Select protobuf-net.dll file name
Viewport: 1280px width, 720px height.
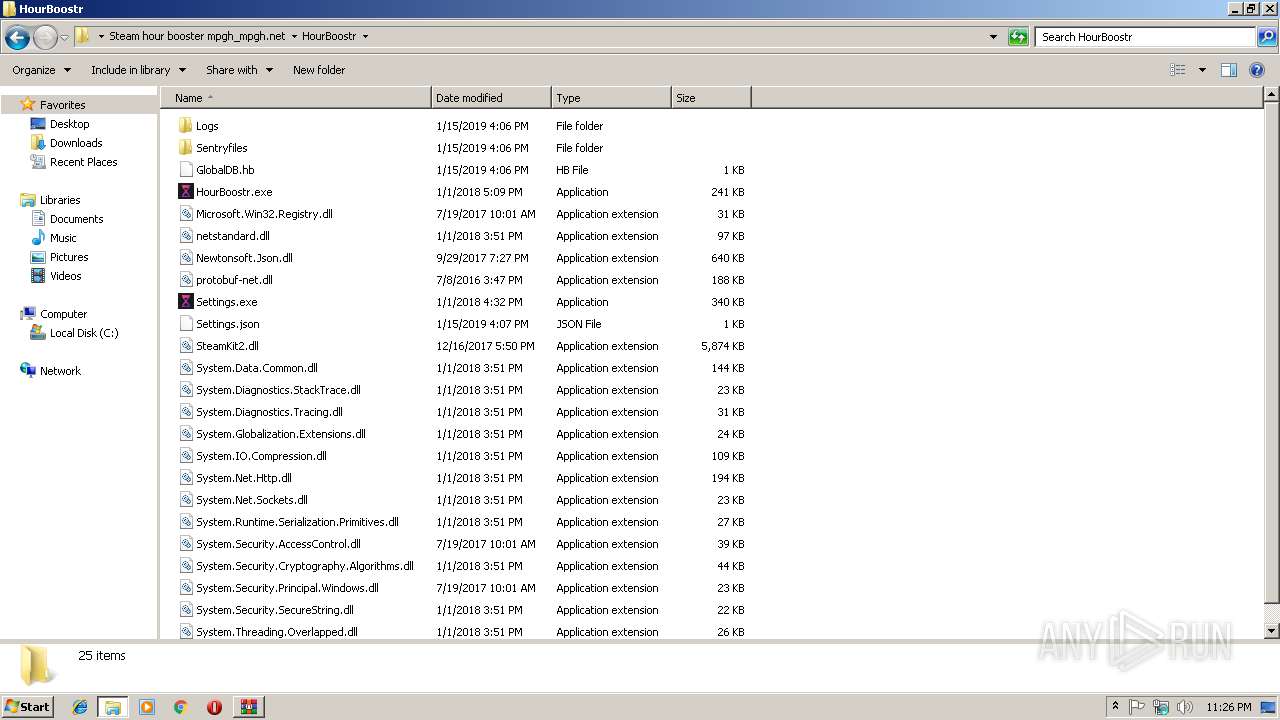234,280
